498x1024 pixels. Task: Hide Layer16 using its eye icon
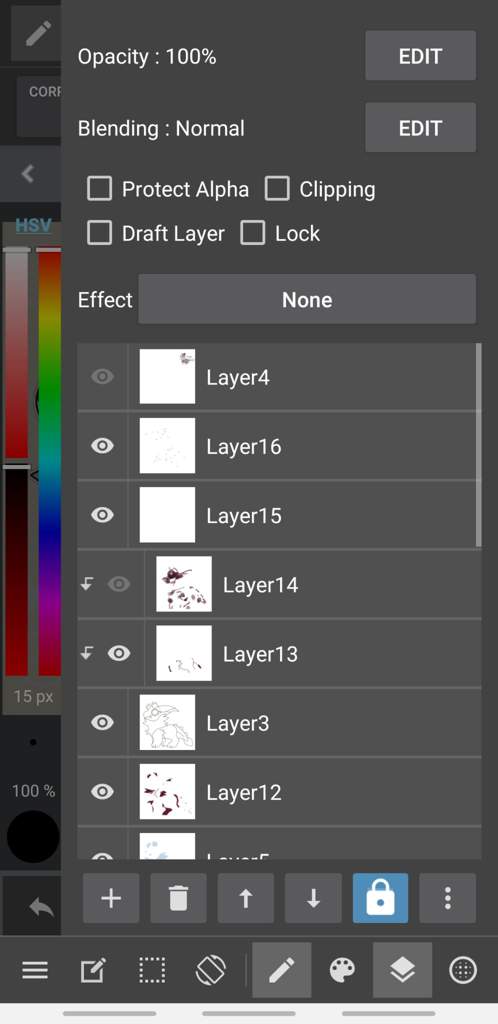point(102,446)
